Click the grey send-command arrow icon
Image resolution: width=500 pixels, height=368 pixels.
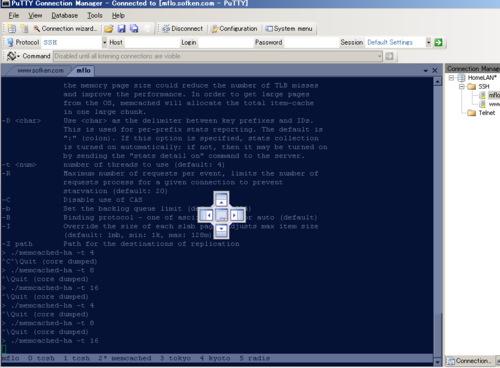[x=389, y=56]
